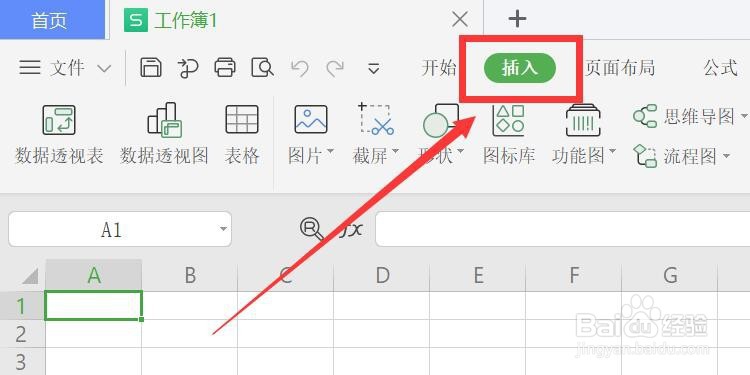
Task: Open the 图标库 icon library
Action: pos(508,134)
